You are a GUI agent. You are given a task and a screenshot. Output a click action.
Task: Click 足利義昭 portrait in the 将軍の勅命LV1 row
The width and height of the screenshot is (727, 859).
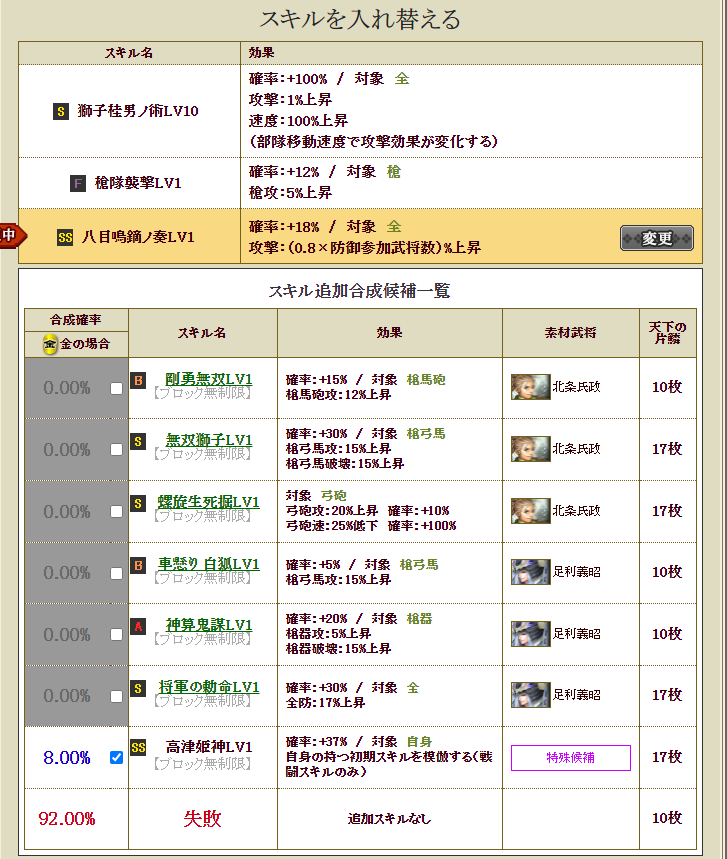click(x=530, y=695)
